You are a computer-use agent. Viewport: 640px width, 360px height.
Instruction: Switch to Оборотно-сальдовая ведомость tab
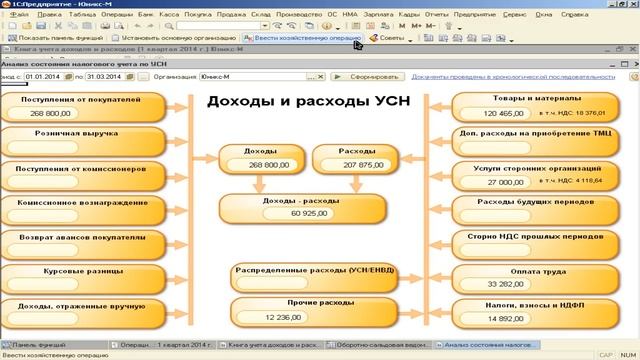[379, 345]
